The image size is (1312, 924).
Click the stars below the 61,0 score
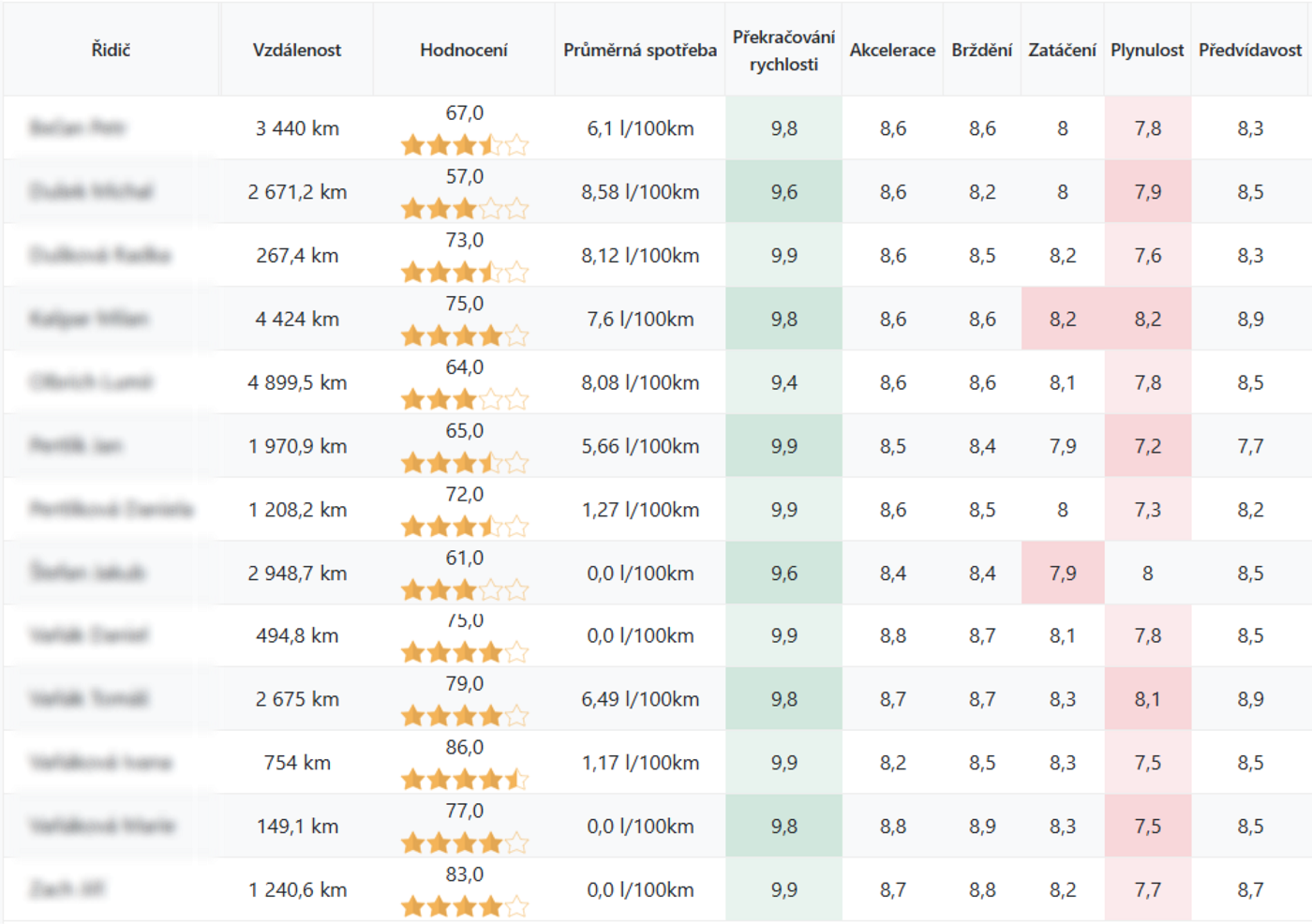point(464,590)
